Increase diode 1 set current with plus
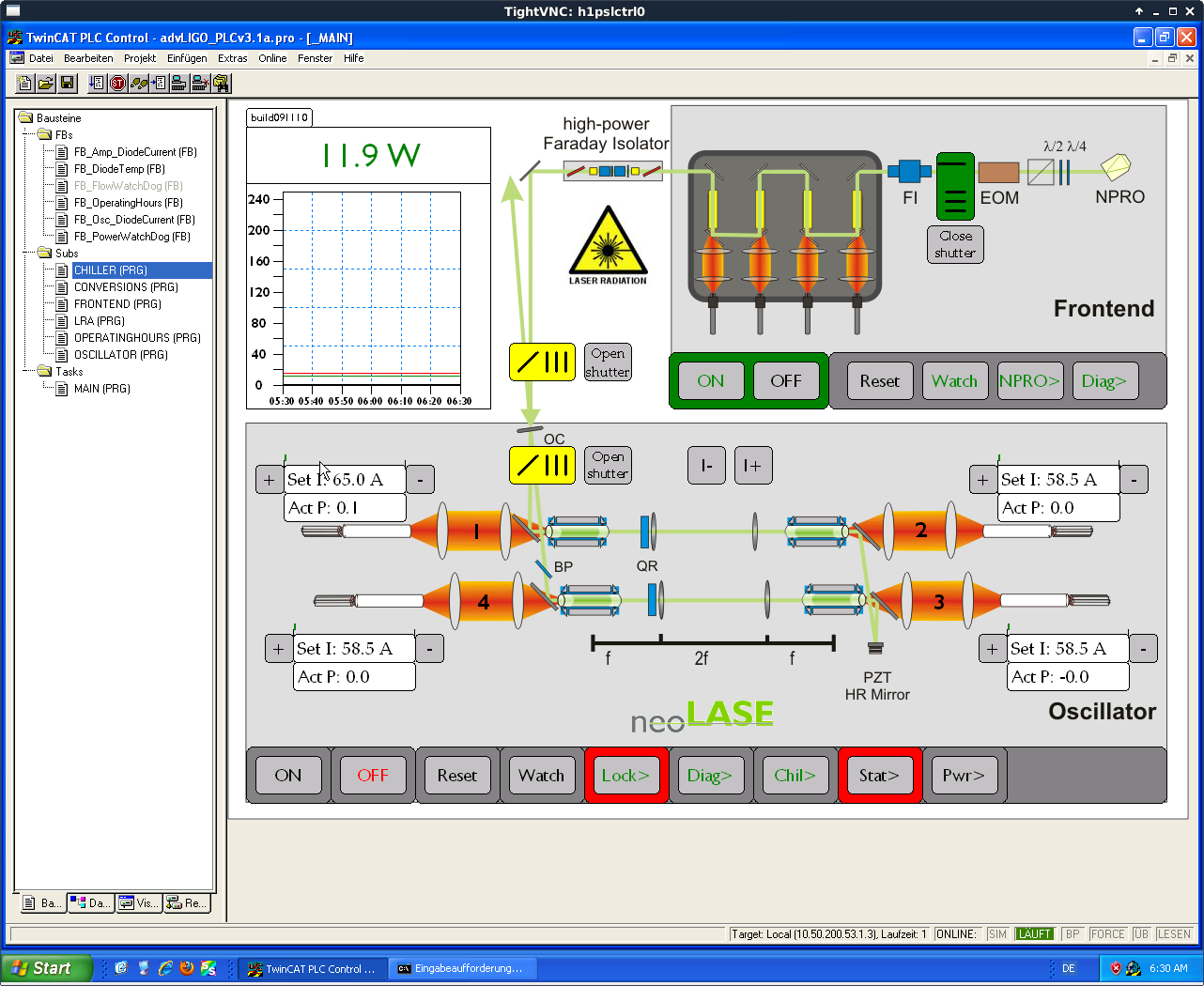The height and width of the screenshot is (986, 1204). (270, 480)
